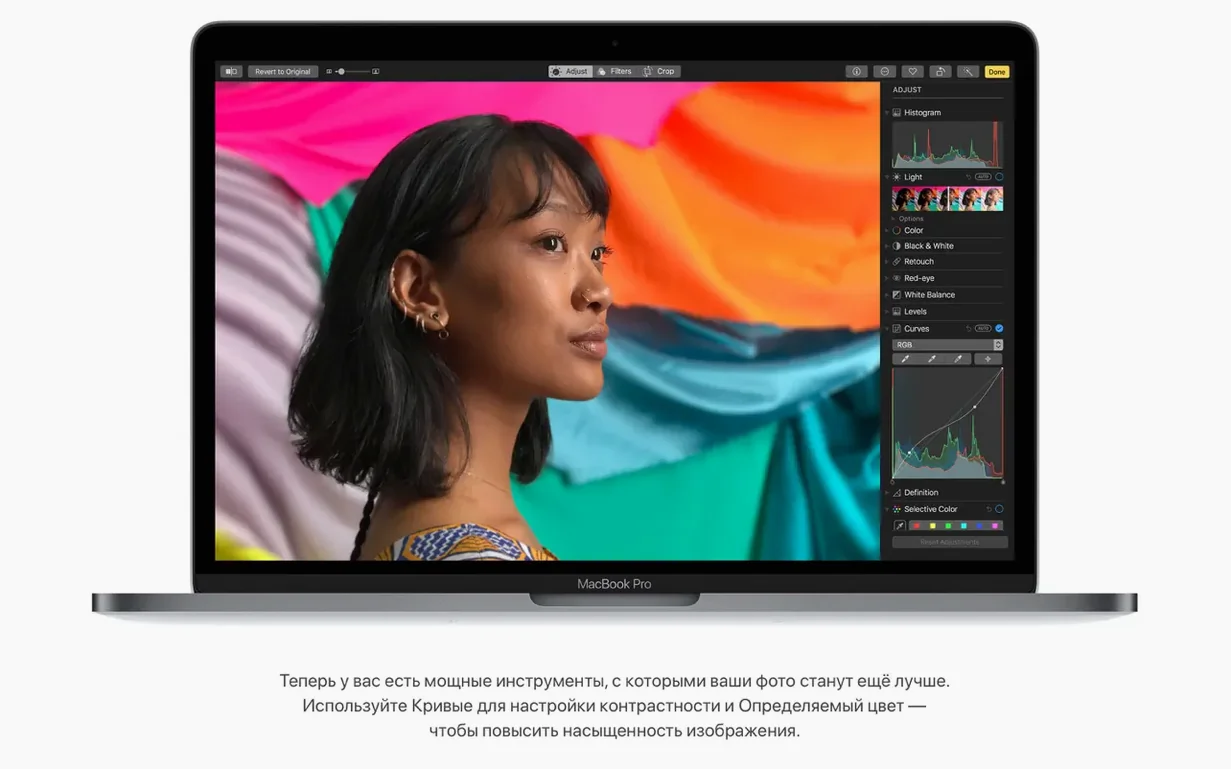Open the photo Info button

[856, 72]
